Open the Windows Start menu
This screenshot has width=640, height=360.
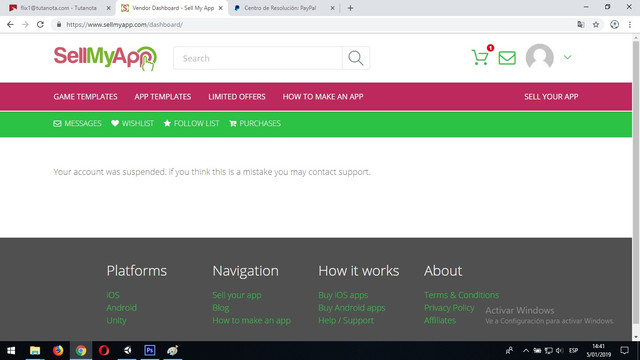(11, 350)
